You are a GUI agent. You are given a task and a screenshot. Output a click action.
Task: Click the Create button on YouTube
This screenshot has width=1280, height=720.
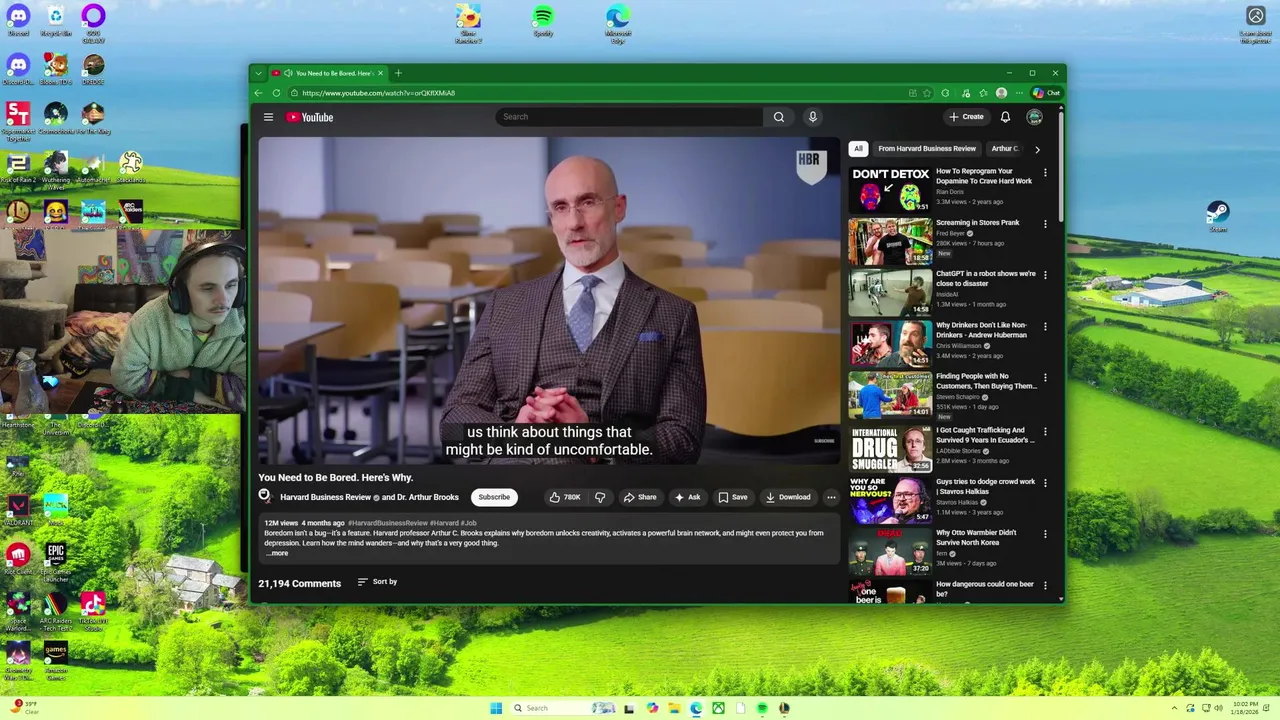pos(966,117)
